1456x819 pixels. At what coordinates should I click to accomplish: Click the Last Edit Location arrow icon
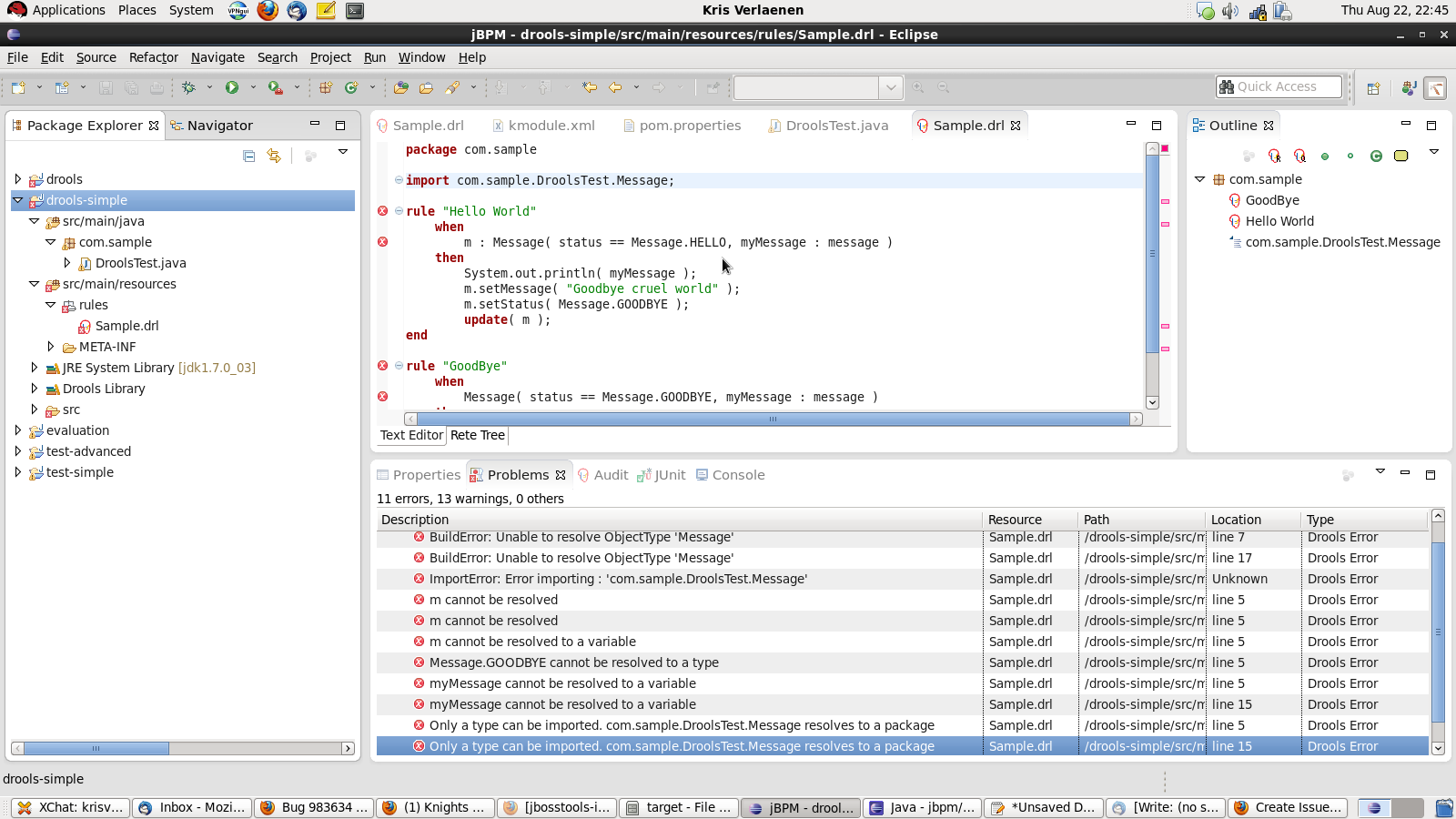(590, 87)
